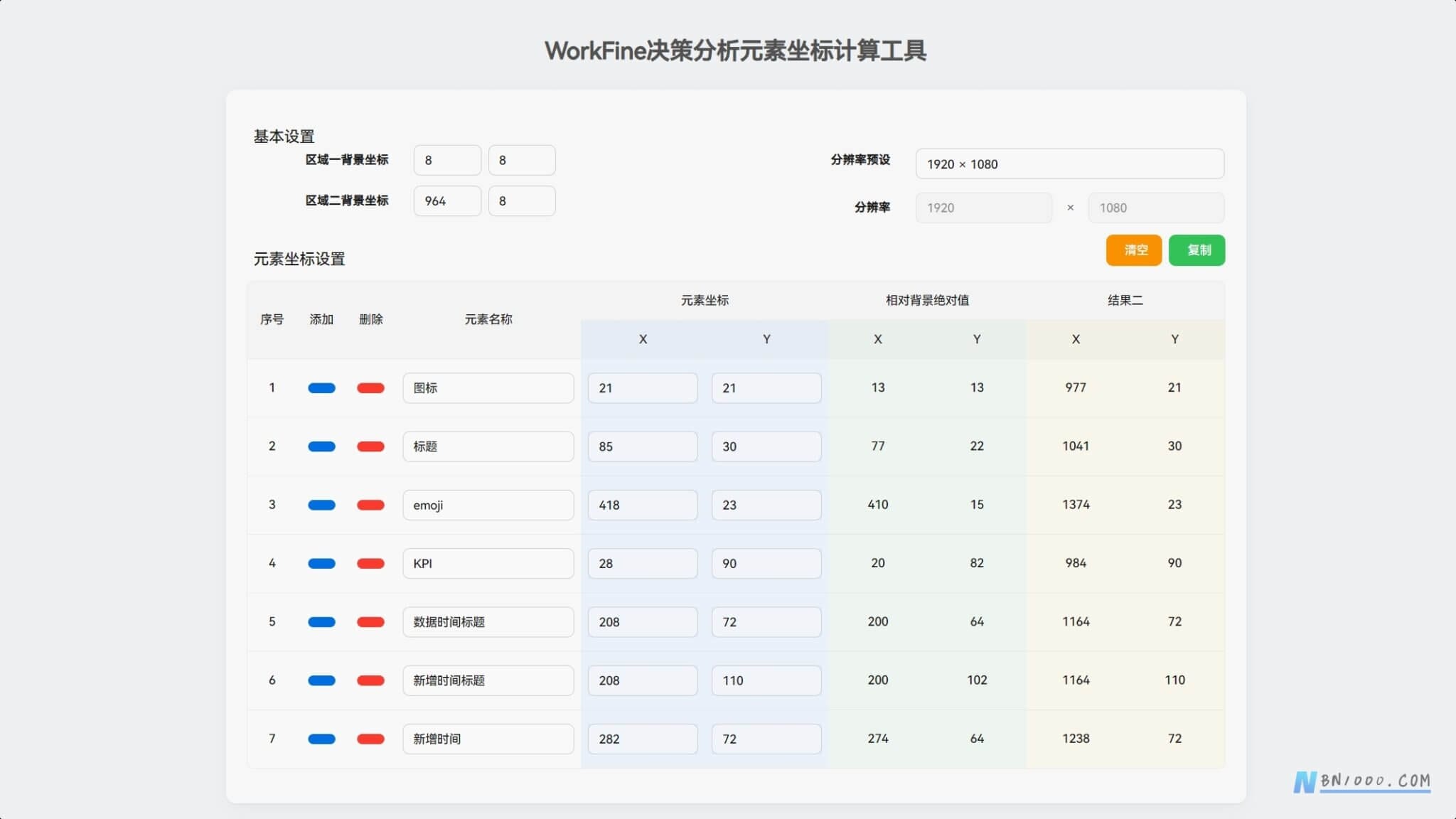This screenshot has width=1456, height=819.
Task: Click the disabled resolution height field 1080
Action: [x=1157, y=208]
